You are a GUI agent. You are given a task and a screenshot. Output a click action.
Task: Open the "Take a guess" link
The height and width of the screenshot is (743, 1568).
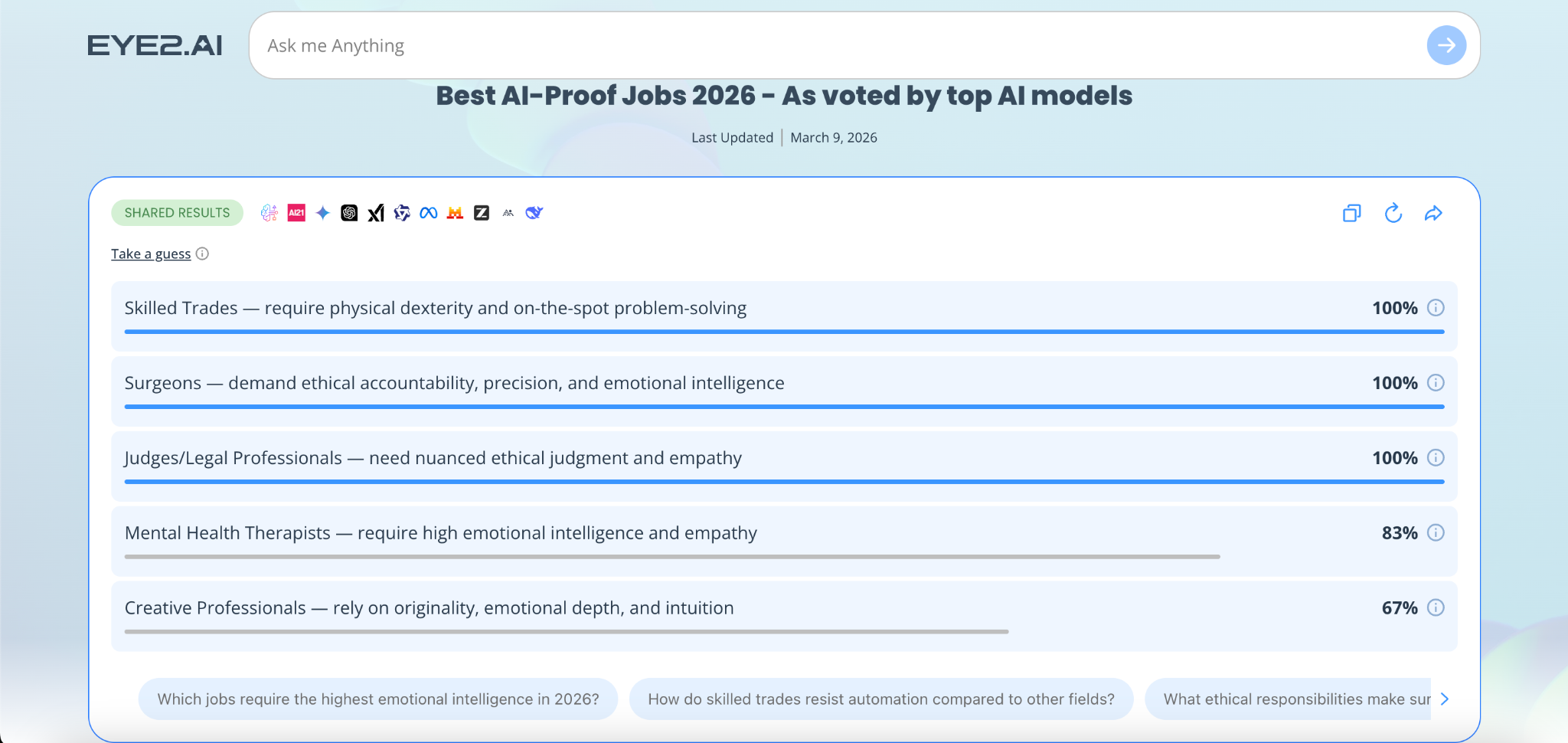click(151, 254)
